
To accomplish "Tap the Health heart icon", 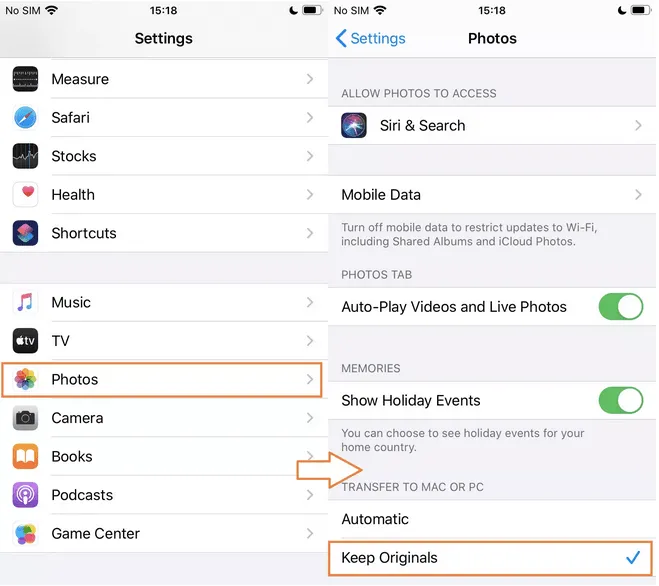I will click(x=25, y=194).
